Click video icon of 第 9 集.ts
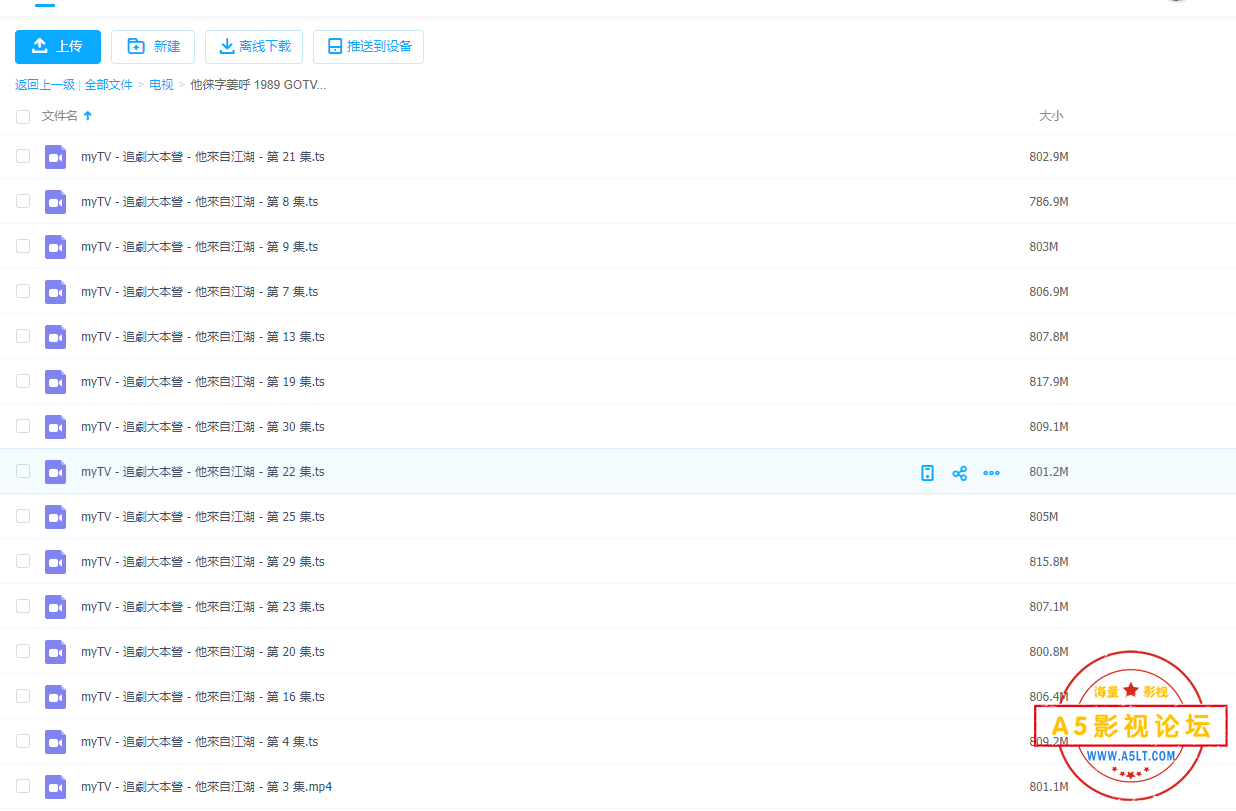This screenshot has height=811, width=1236. (x=56, y=247)
